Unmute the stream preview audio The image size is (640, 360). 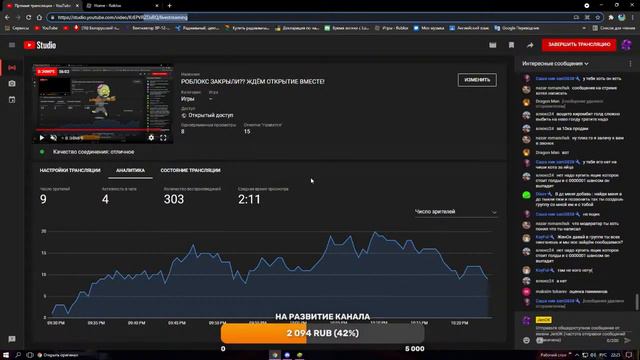53,138
